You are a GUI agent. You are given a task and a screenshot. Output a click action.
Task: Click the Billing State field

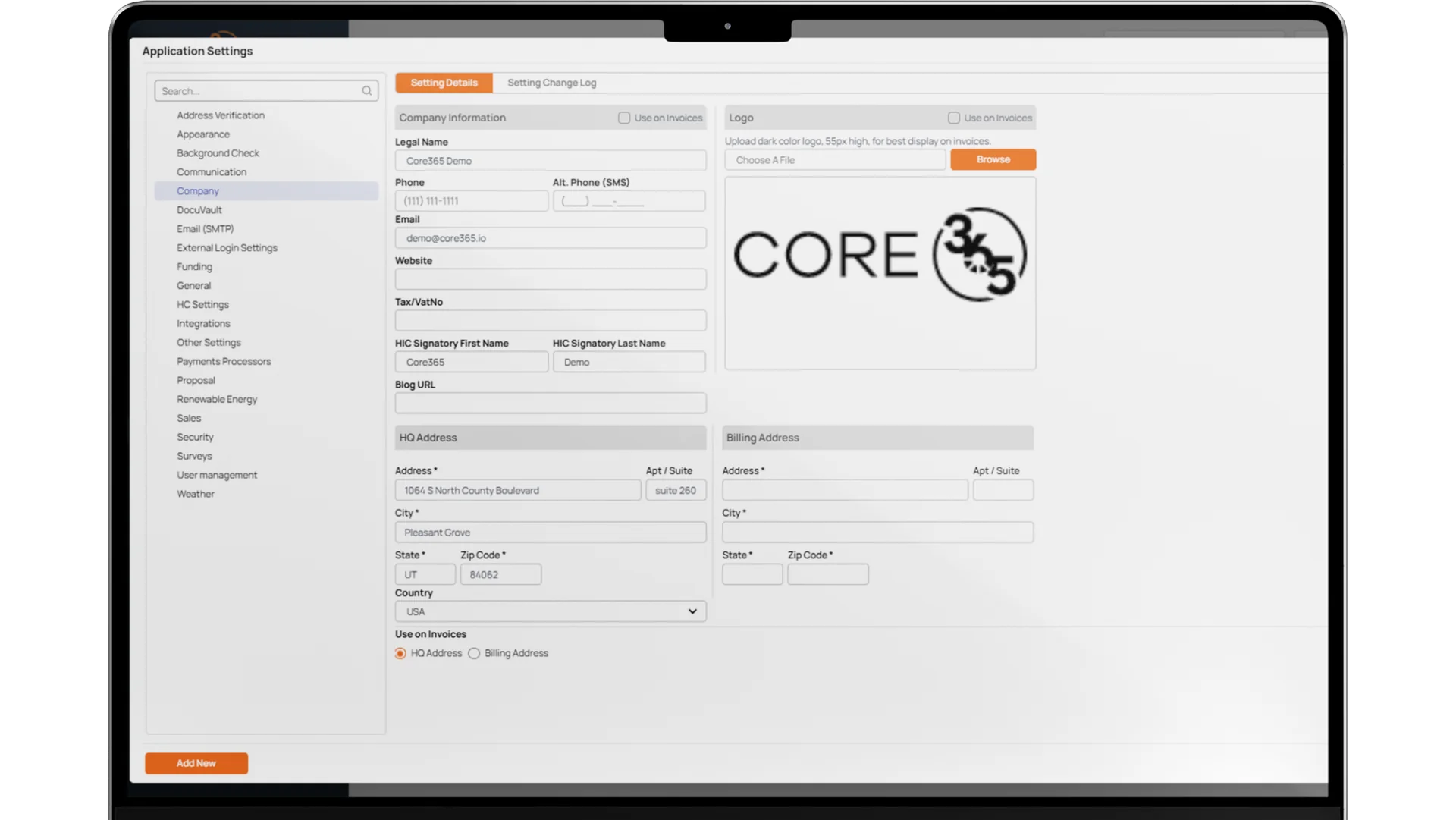click(x=753, y=575)
